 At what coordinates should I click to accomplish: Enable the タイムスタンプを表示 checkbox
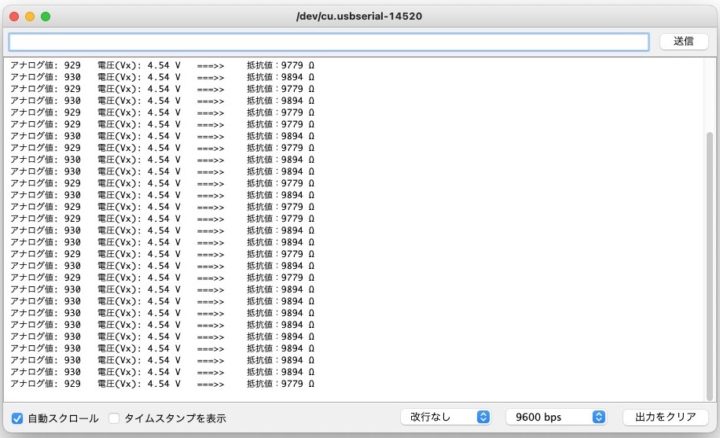click(114, 418)
